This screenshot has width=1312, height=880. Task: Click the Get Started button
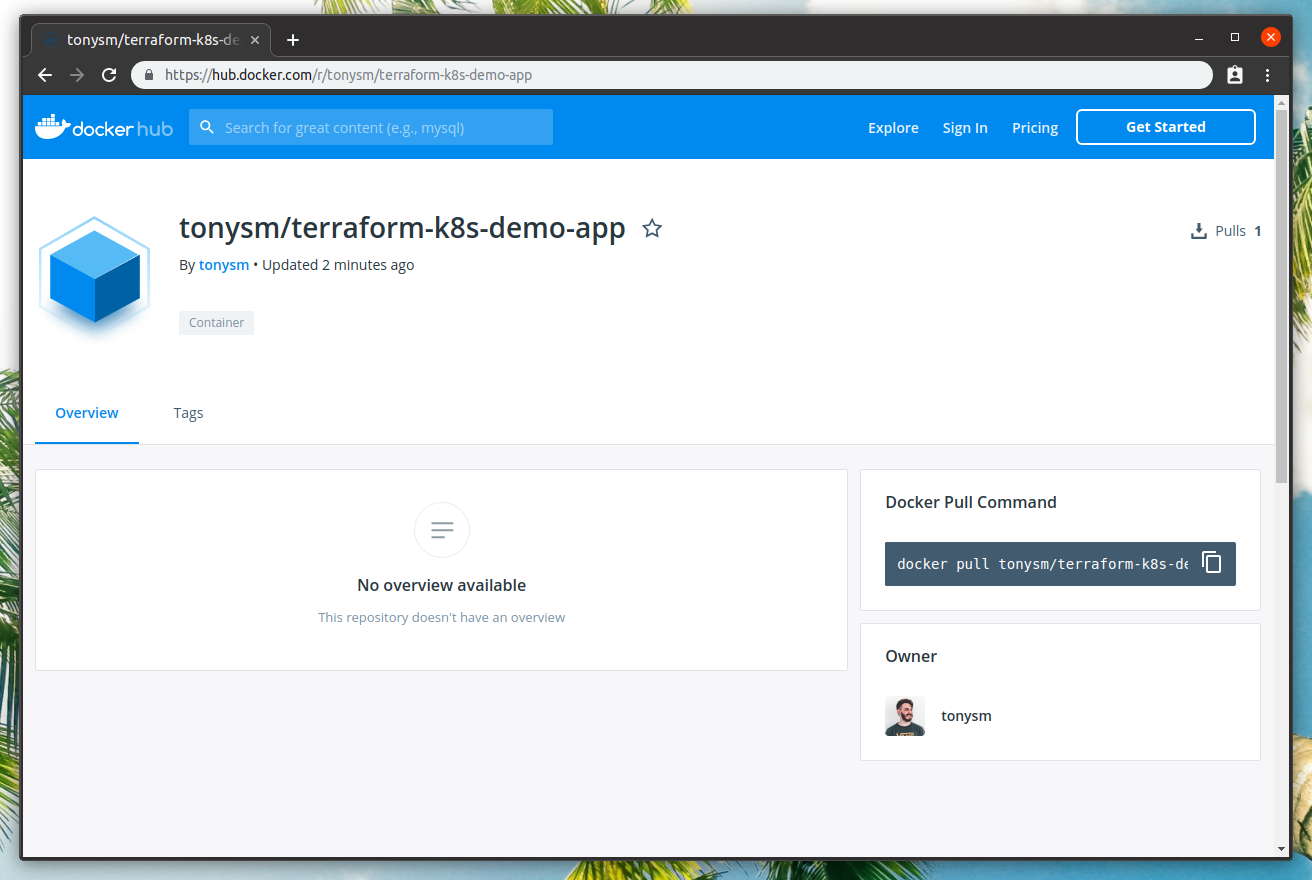tap(1166, 127)
